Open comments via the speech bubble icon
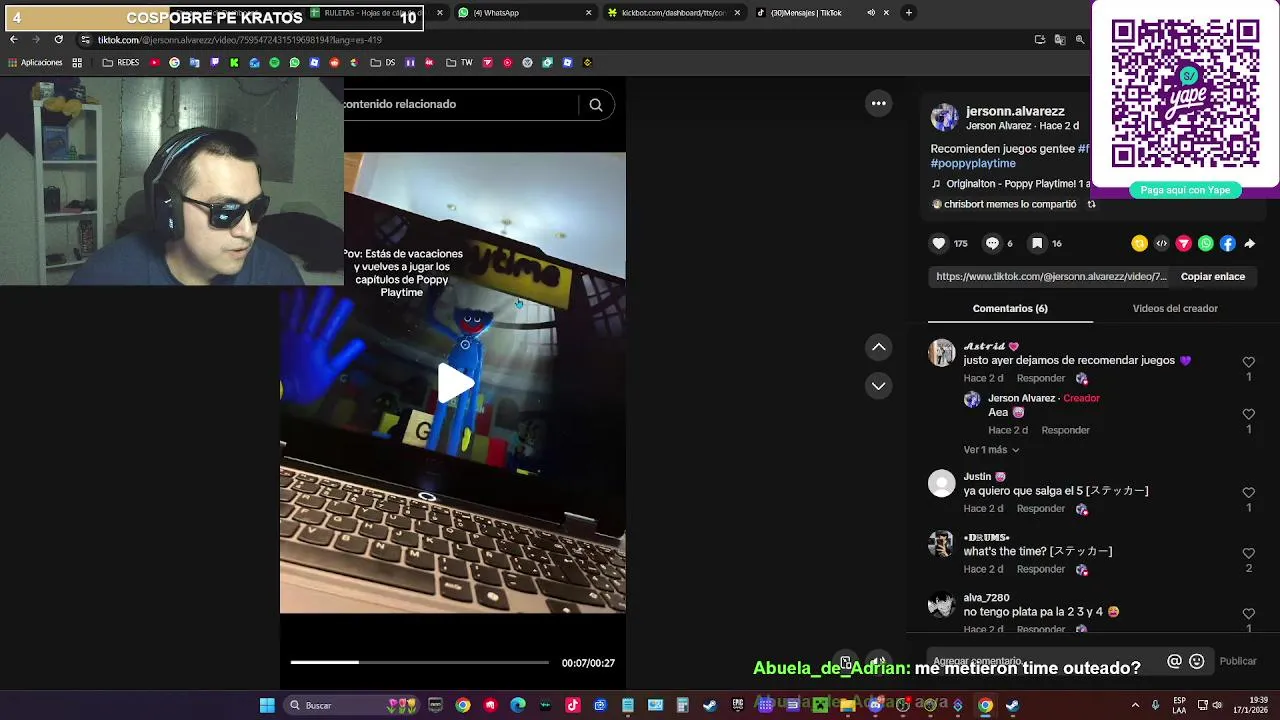Screen dimensions: 1280x720 [x=992, y=243]
